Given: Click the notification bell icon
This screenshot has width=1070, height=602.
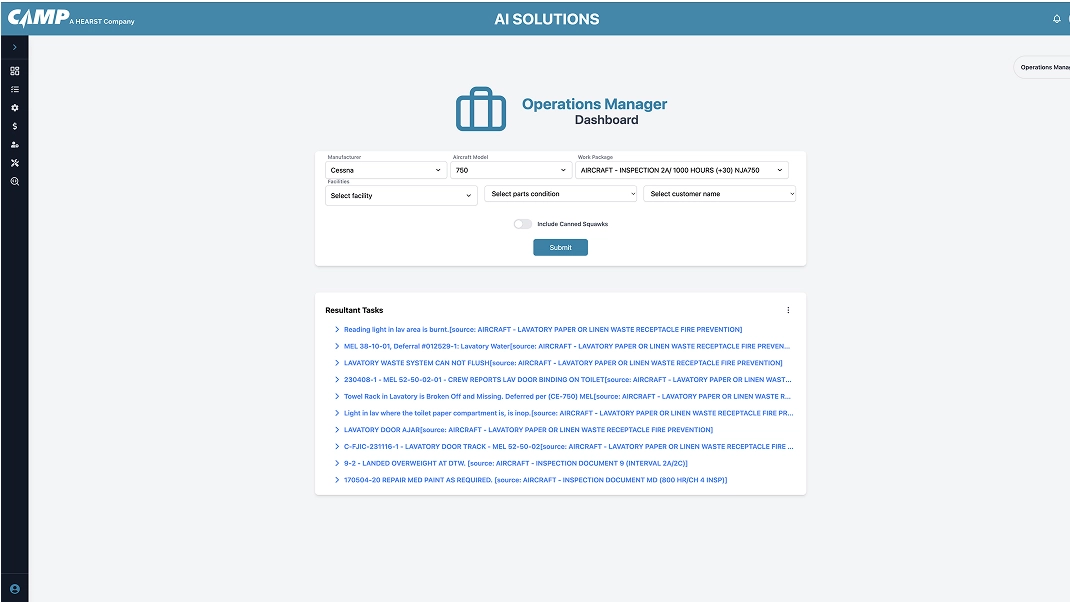Looking at the screenshot, I should click(1056, 19).
